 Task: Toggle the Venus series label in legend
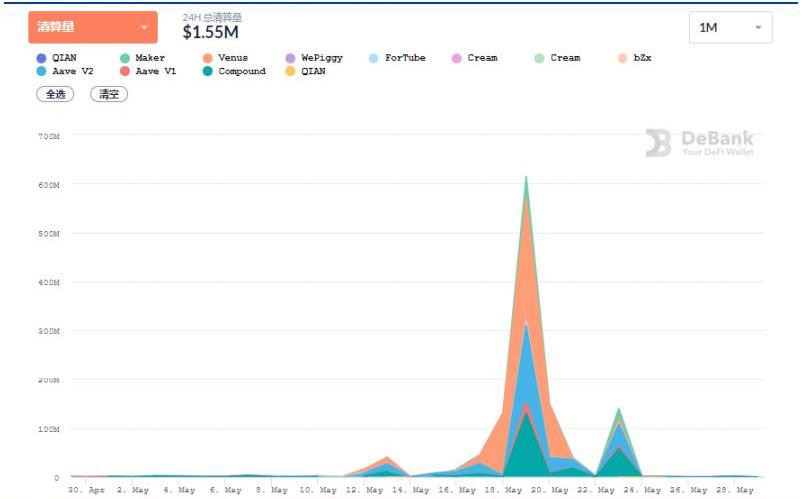tap(232, 58)
